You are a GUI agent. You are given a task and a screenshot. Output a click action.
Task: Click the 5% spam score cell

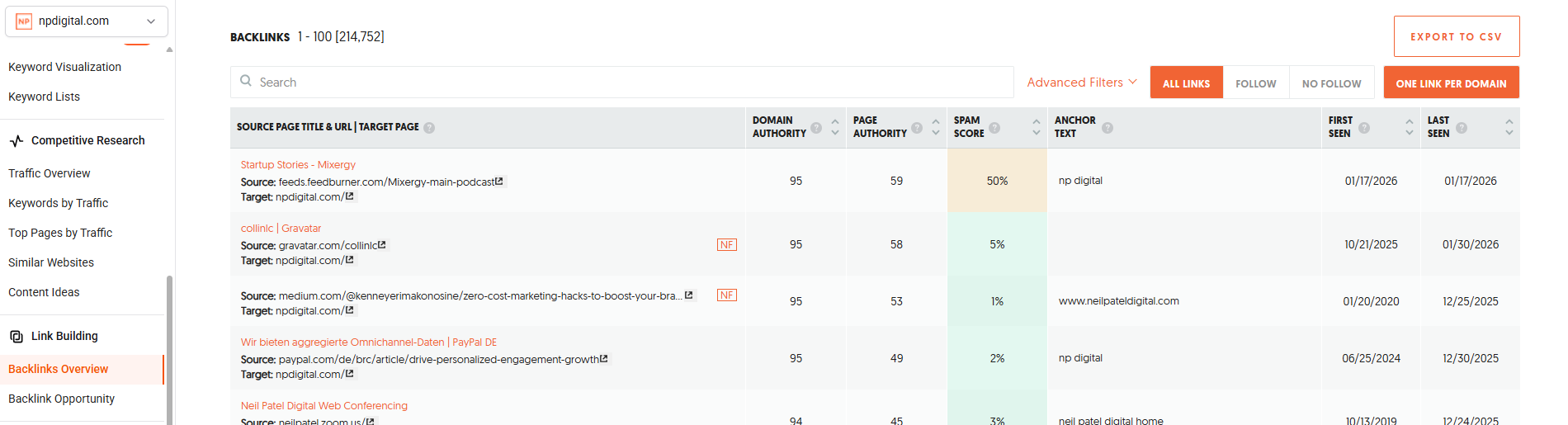pyautogui.click(x=997, y=244)
